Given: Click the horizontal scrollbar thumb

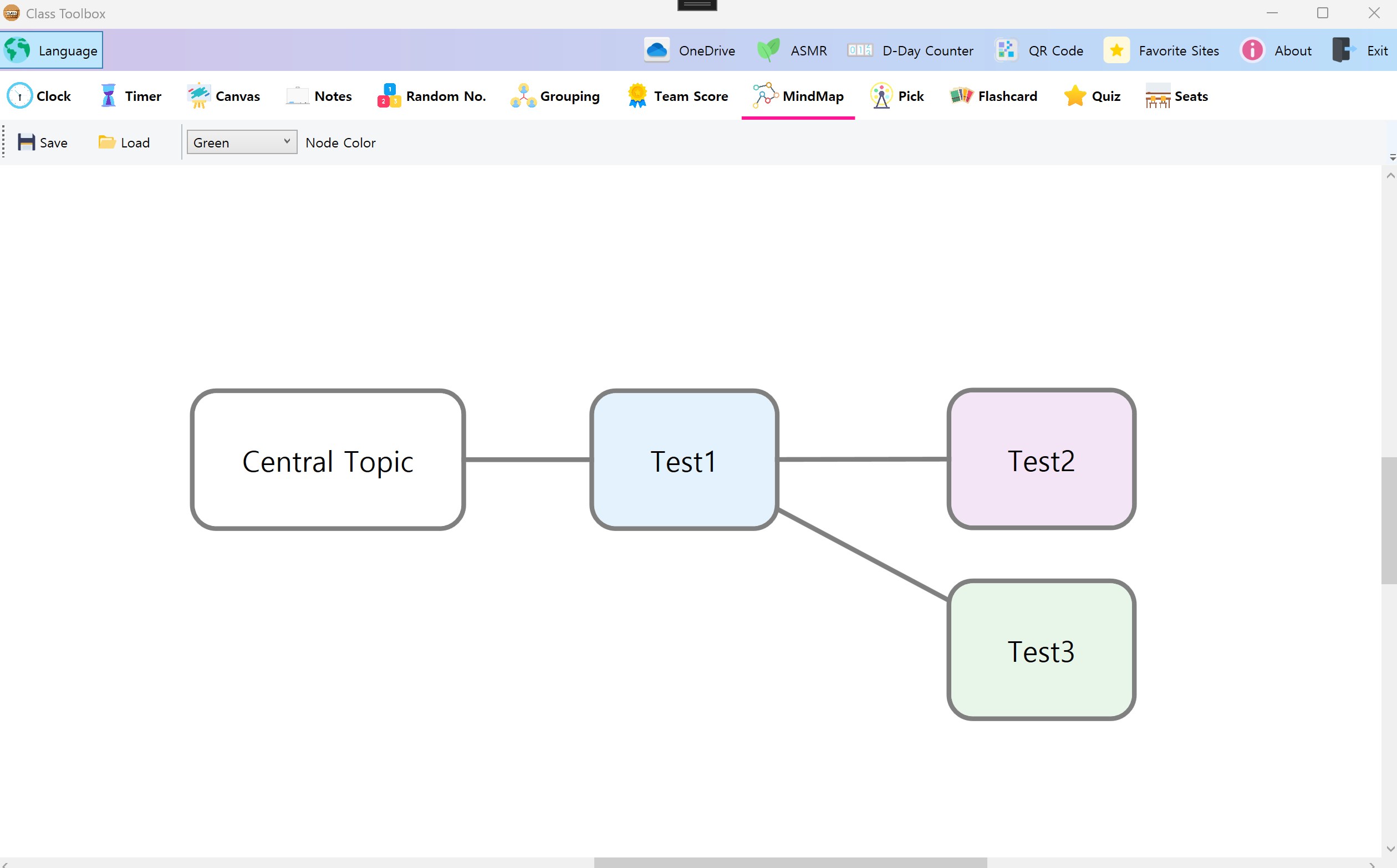Looking at the screenshot, I should click(790, 862).
